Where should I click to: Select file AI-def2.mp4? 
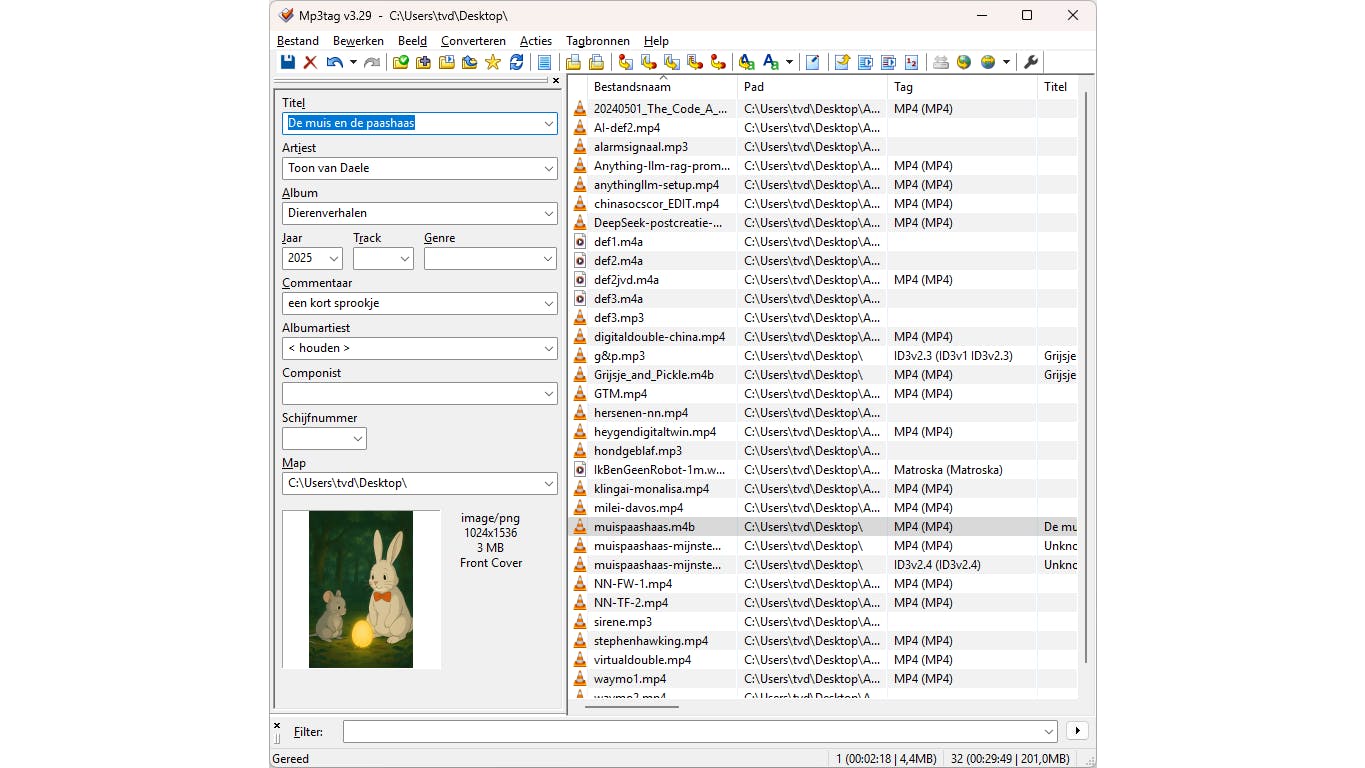(627, 128)
